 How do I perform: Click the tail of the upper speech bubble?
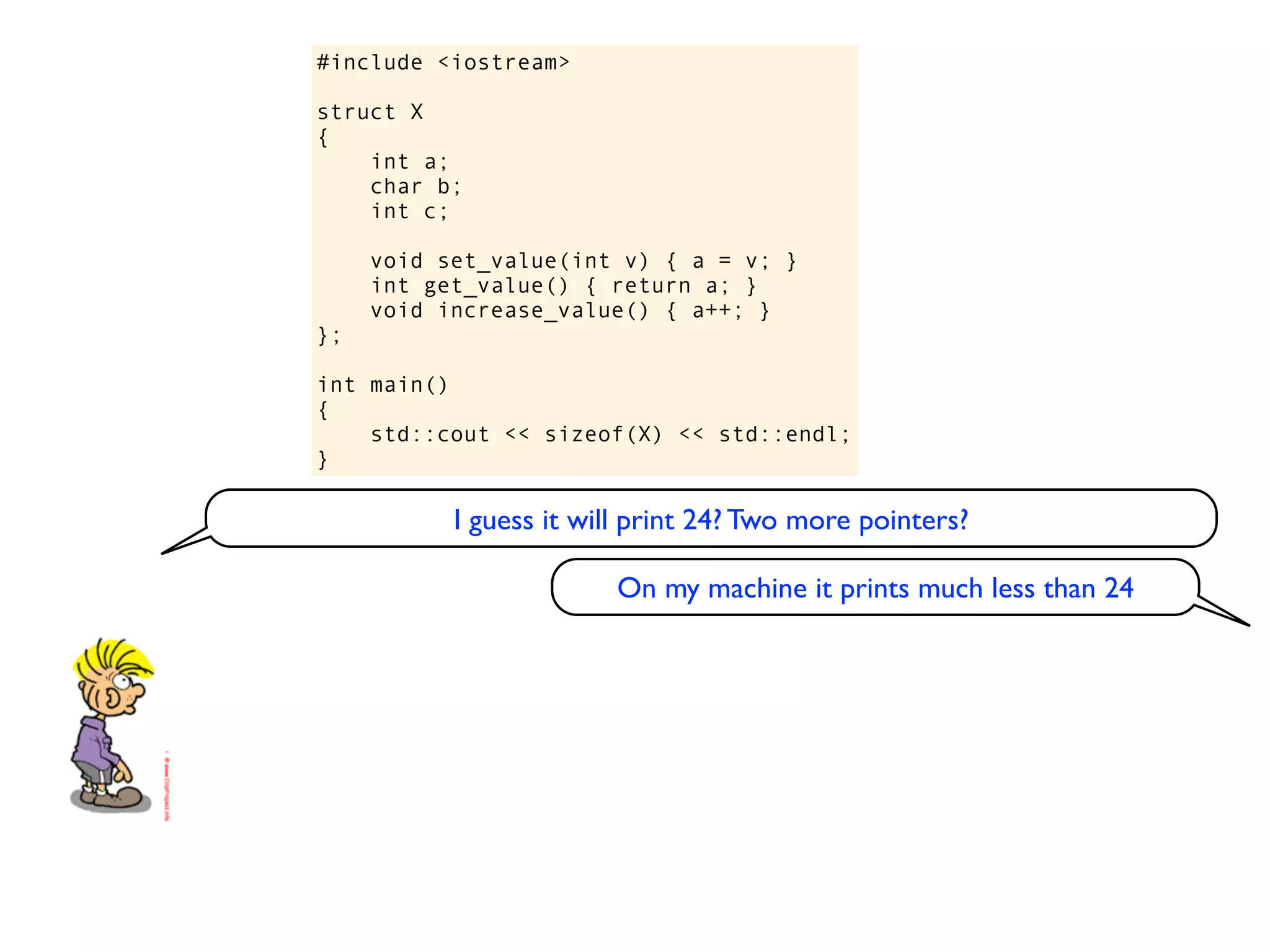[185, 543]
